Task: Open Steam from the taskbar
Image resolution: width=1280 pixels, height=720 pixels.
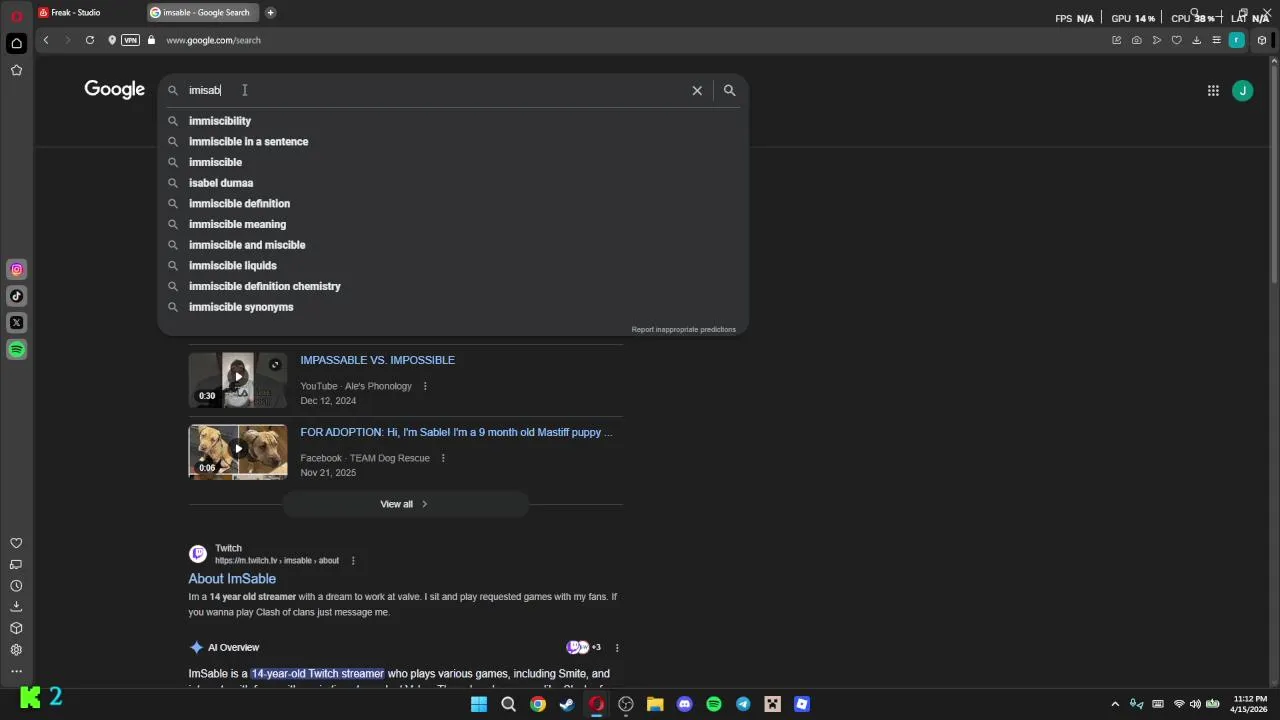Action: [x=567, y=704]
